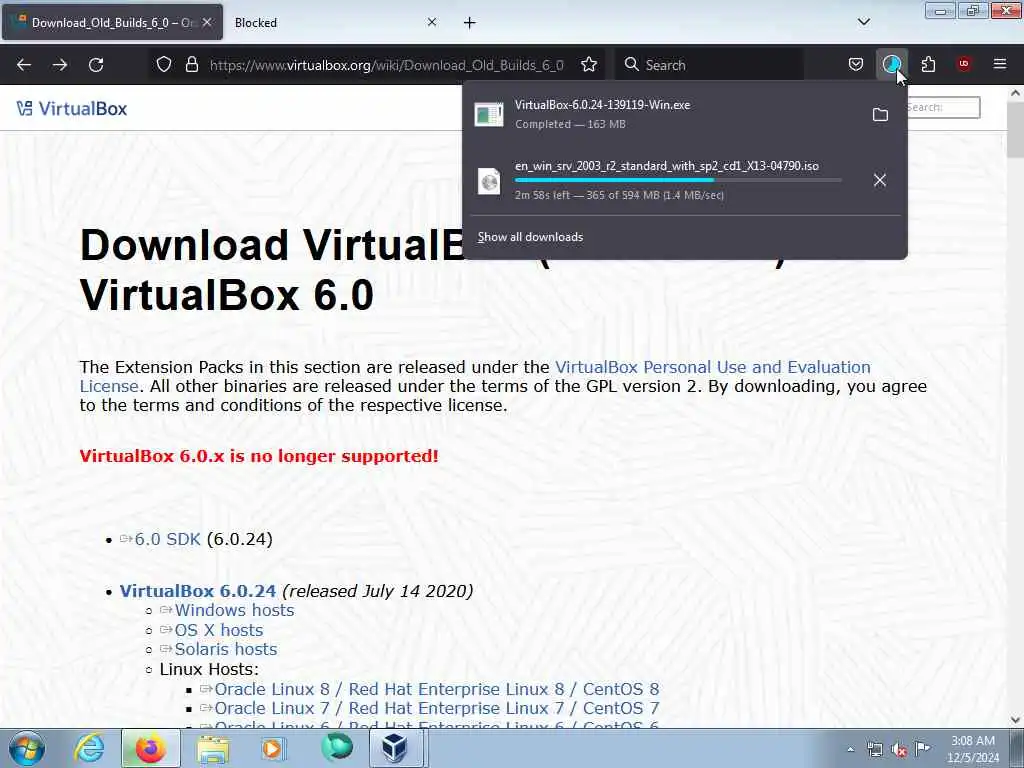
Task: Open completed VirtualBox-6.0.24-139119-Win.exe download
Action: click(665, 114)
